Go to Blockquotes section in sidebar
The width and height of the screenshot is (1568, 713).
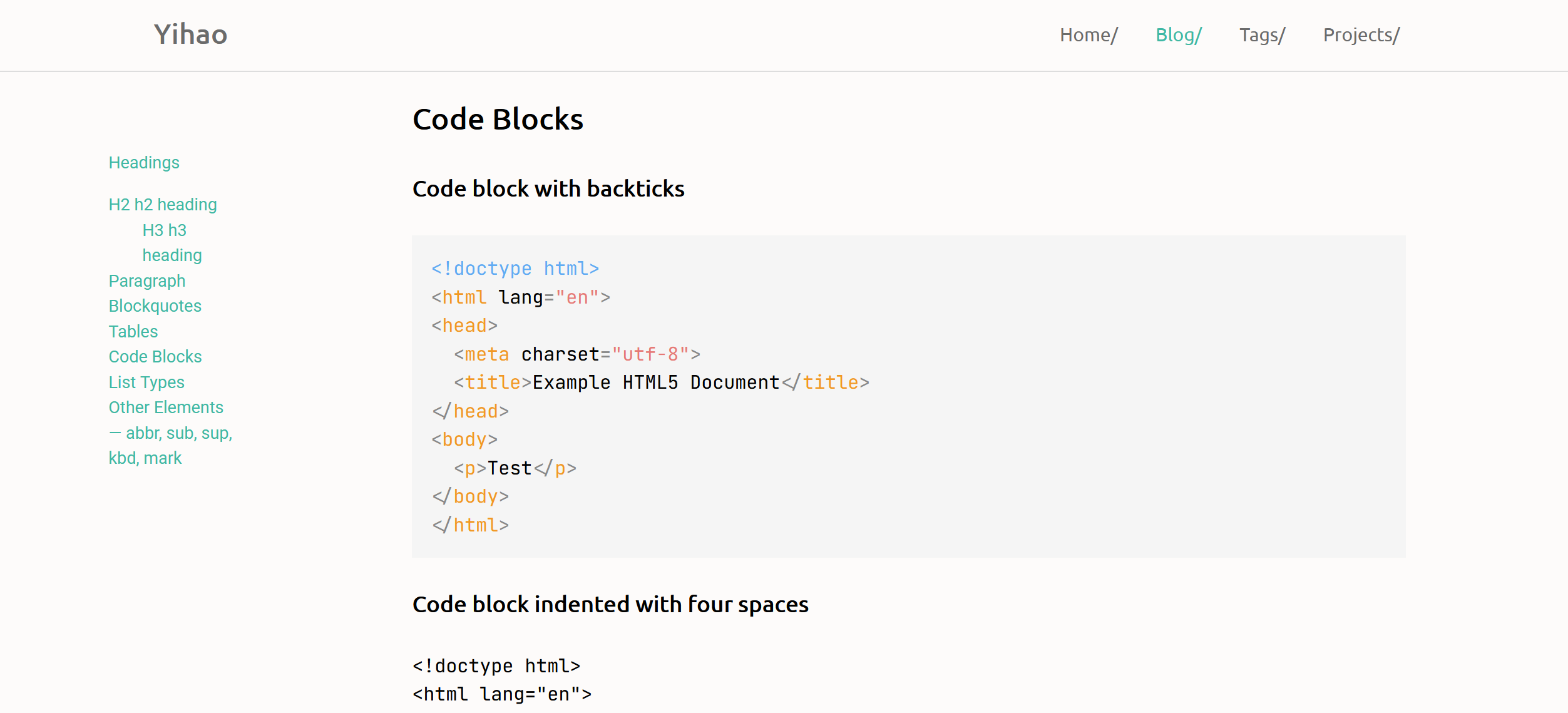point(155,306)
